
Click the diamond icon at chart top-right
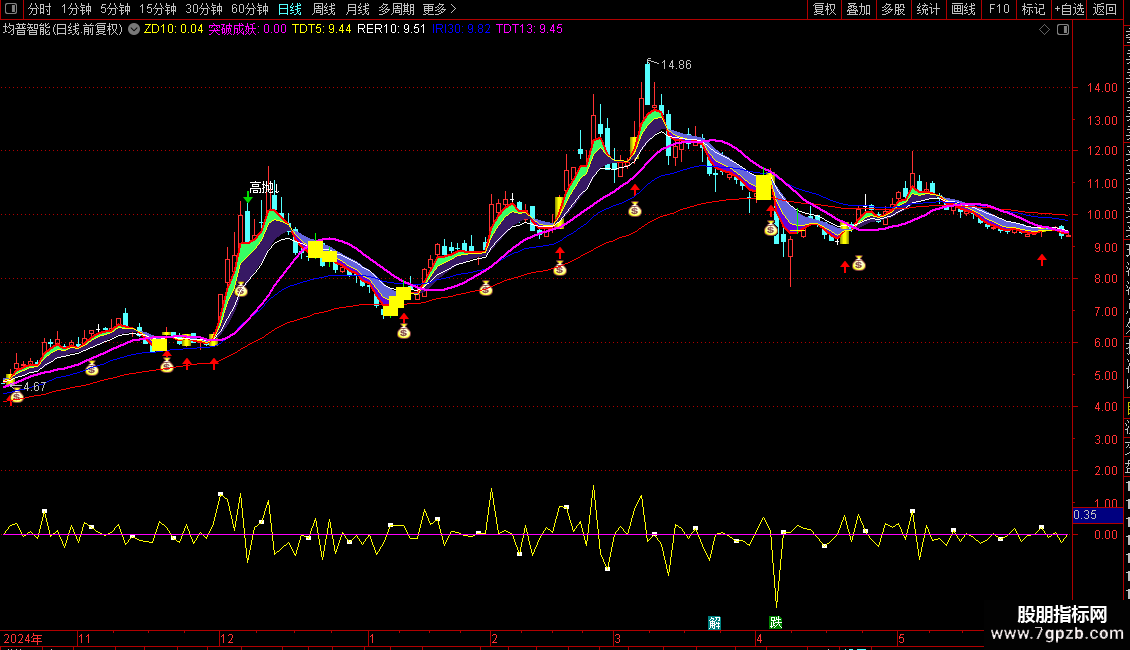1045,30
